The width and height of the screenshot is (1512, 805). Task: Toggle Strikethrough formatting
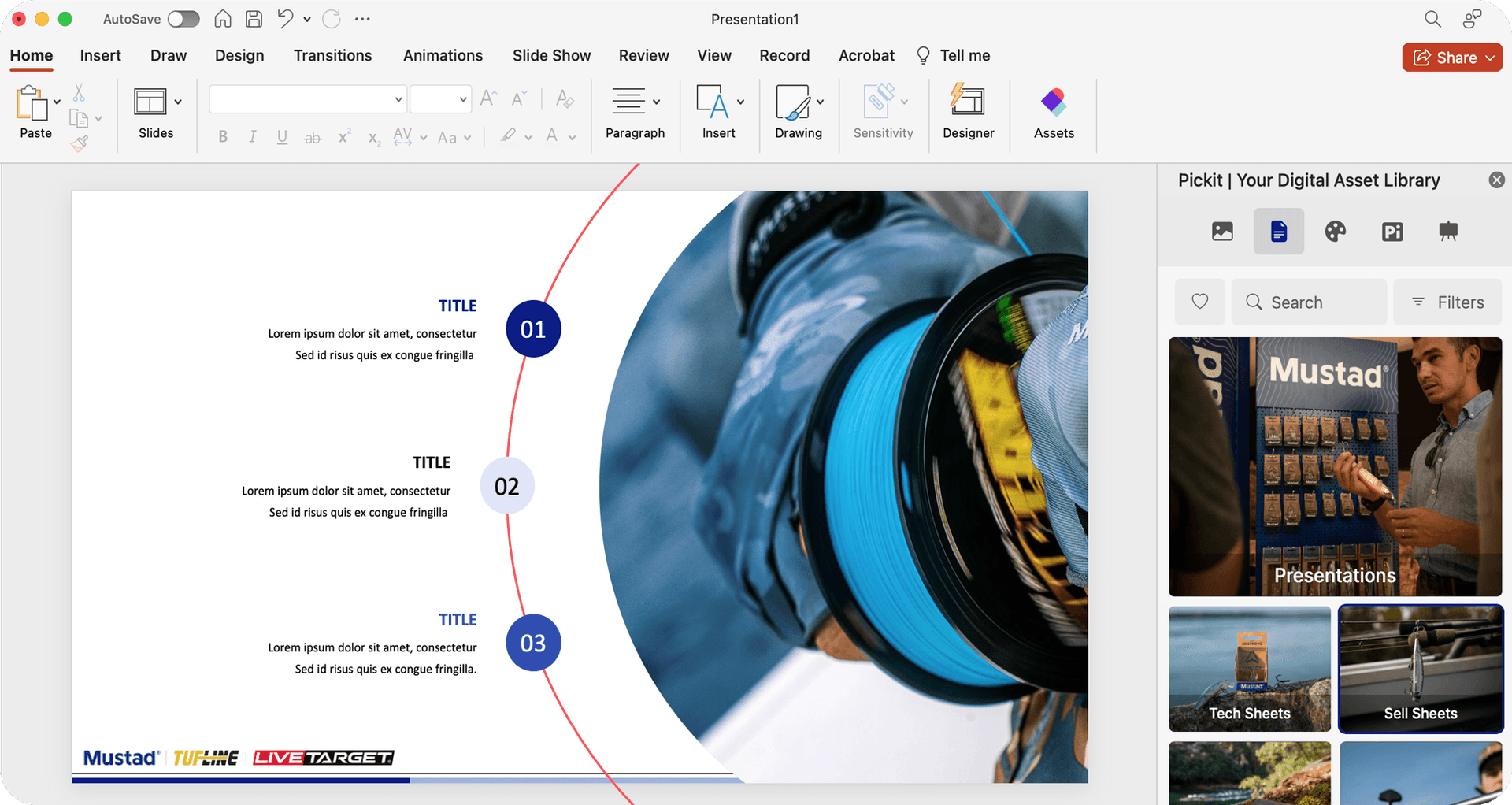(x=313, y=138)
